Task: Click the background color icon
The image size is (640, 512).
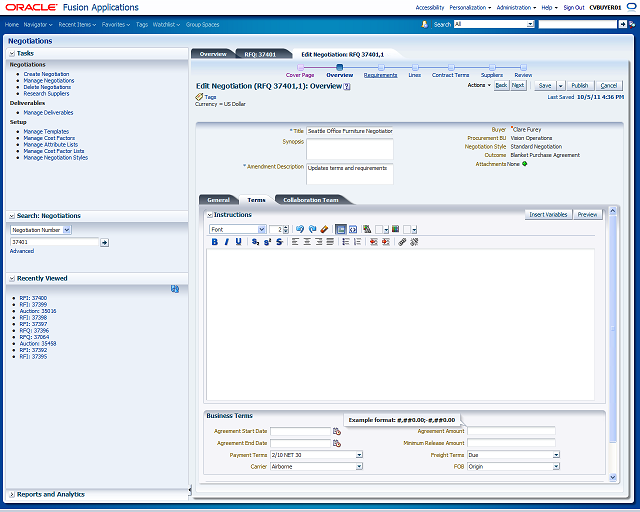Action: 395,229
